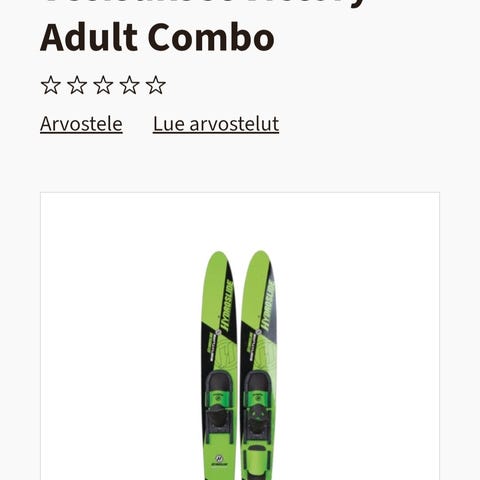Viewport: 480px width, 480px height.
Task: Give a four-star rating with the fourth star
Action: point(129,85)
